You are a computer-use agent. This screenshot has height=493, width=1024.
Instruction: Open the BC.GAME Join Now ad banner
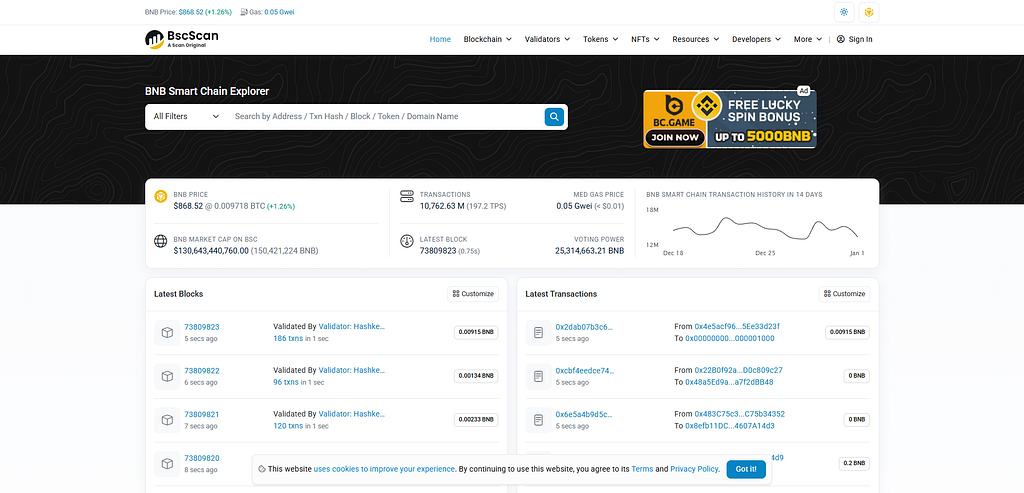(729, 119)
